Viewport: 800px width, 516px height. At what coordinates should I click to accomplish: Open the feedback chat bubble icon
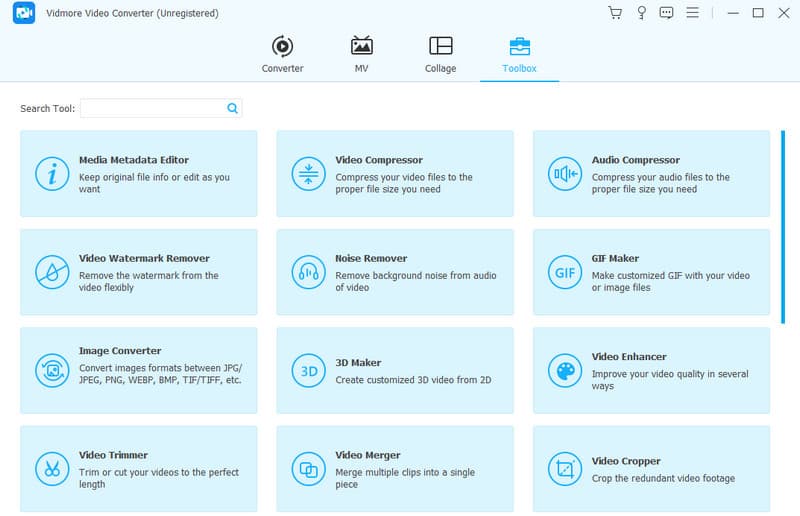pyautogui.click(x=666, y=13)
